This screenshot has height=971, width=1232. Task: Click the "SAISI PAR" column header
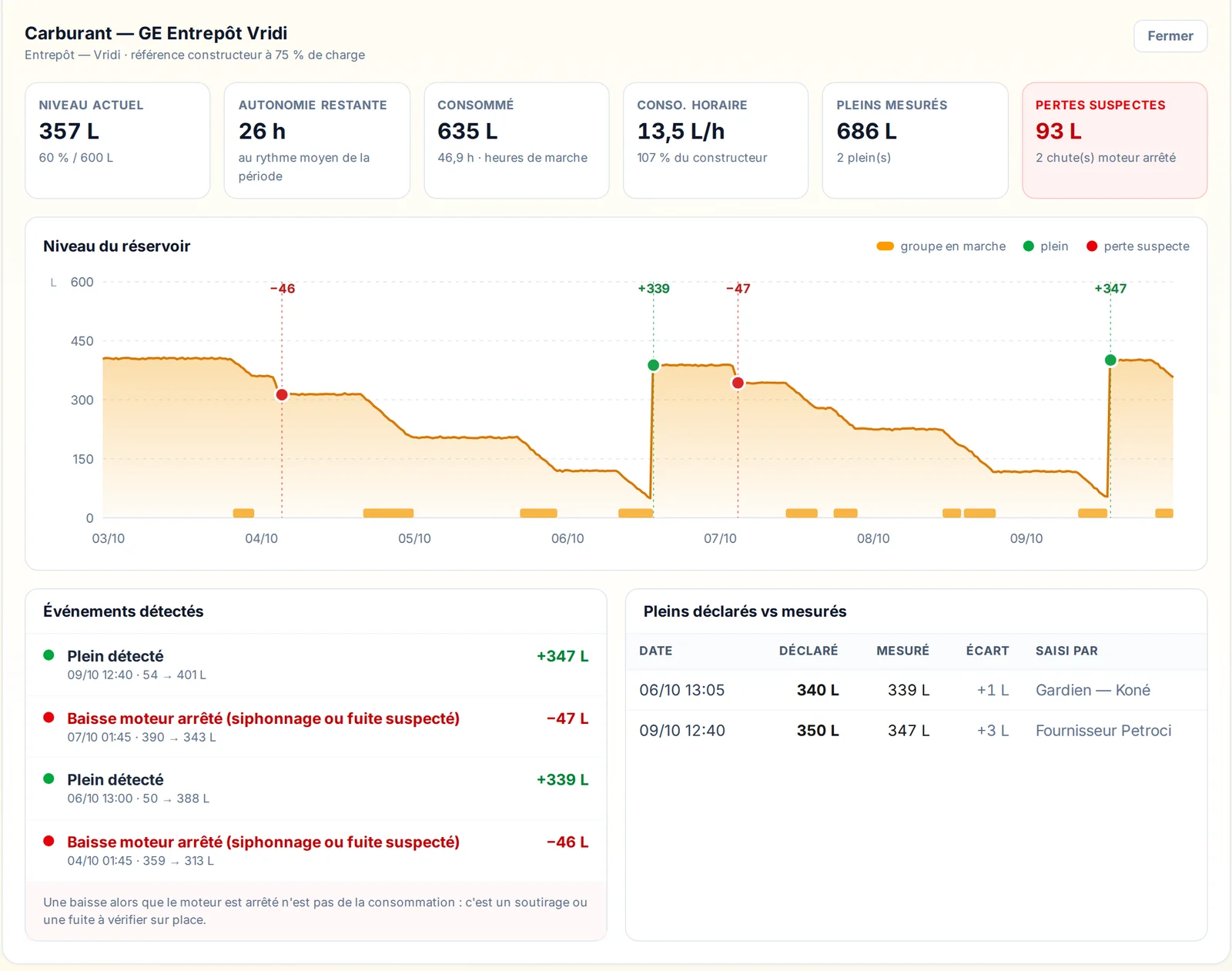pyautogui.click(x=1066, y=651)
